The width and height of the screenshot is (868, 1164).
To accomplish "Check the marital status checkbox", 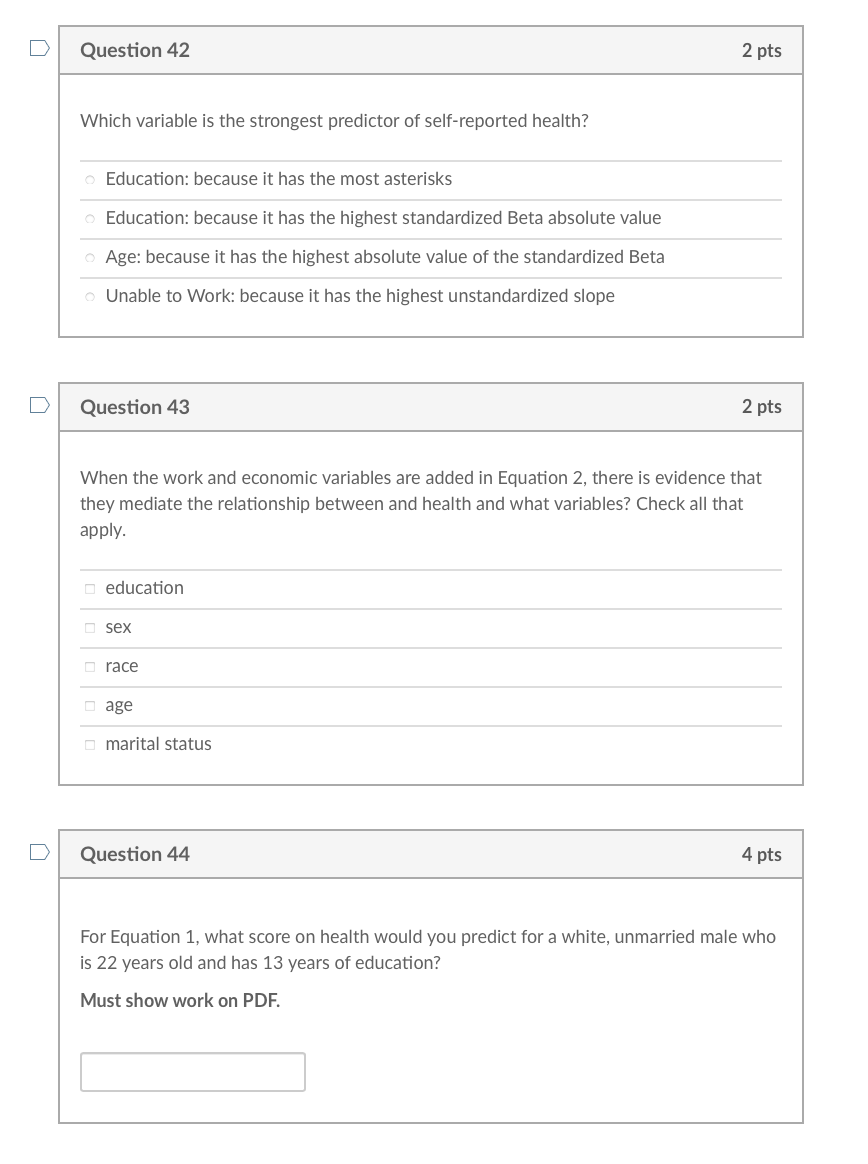I will coord(90,745).
